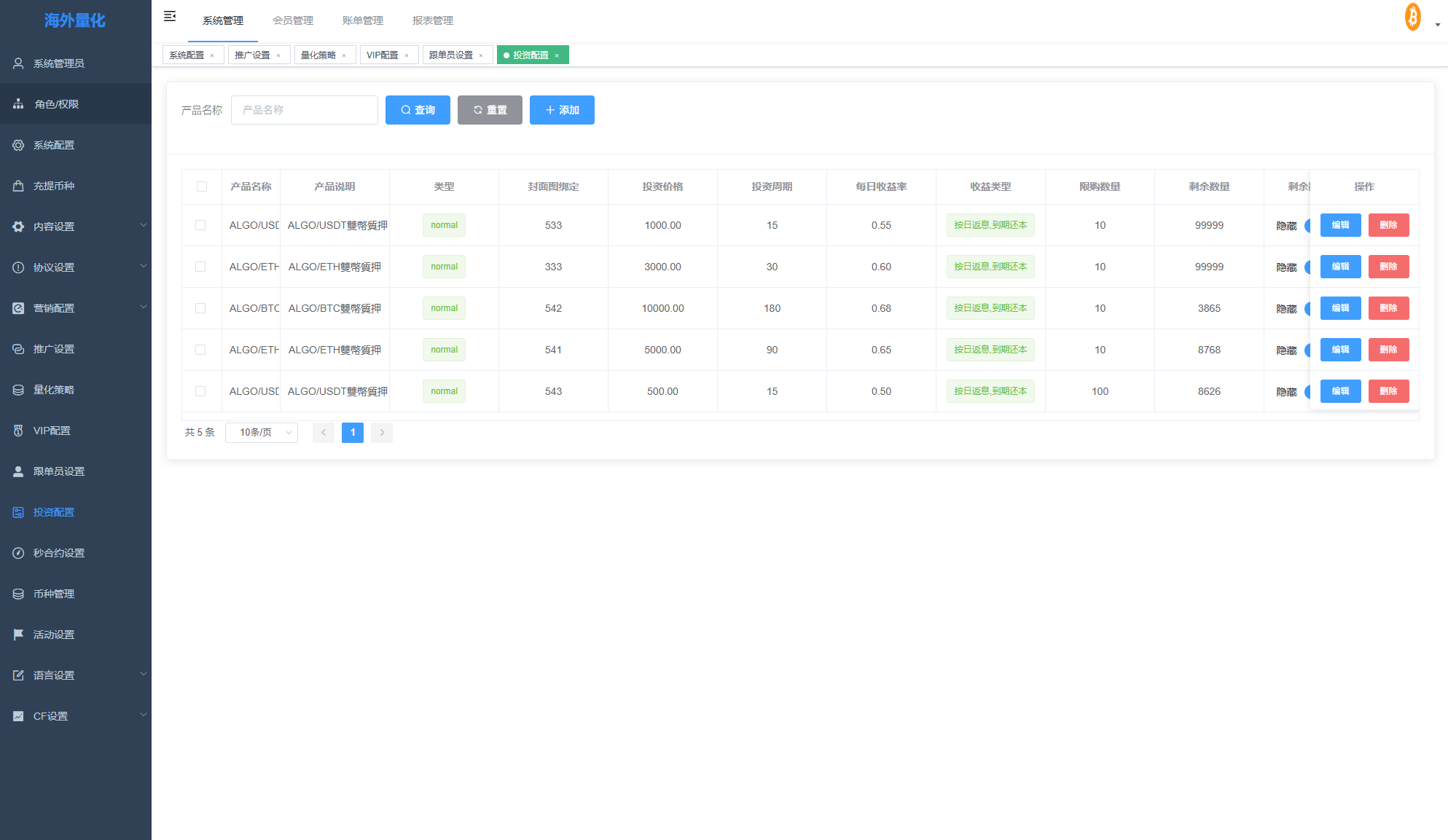Check the ALGO/BTC row checkbox
1448x840 pixels.
click(200, 308)
